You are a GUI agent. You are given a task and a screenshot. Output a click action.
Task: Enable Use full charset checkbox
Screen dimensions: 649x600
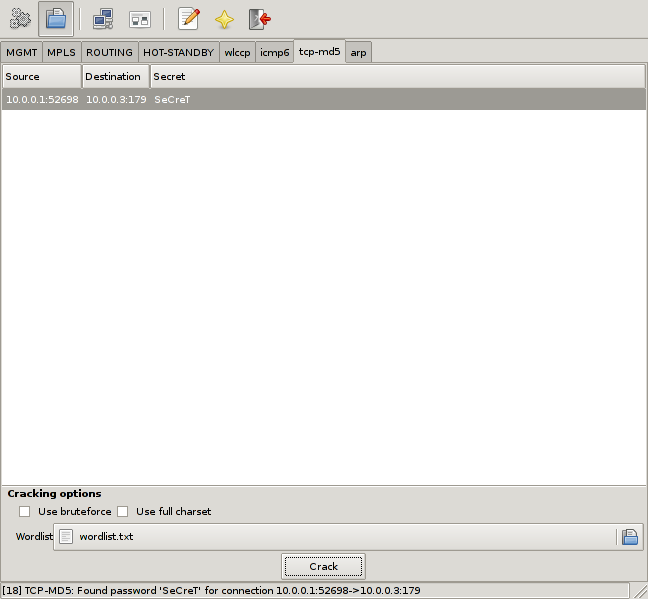[123, 511]
